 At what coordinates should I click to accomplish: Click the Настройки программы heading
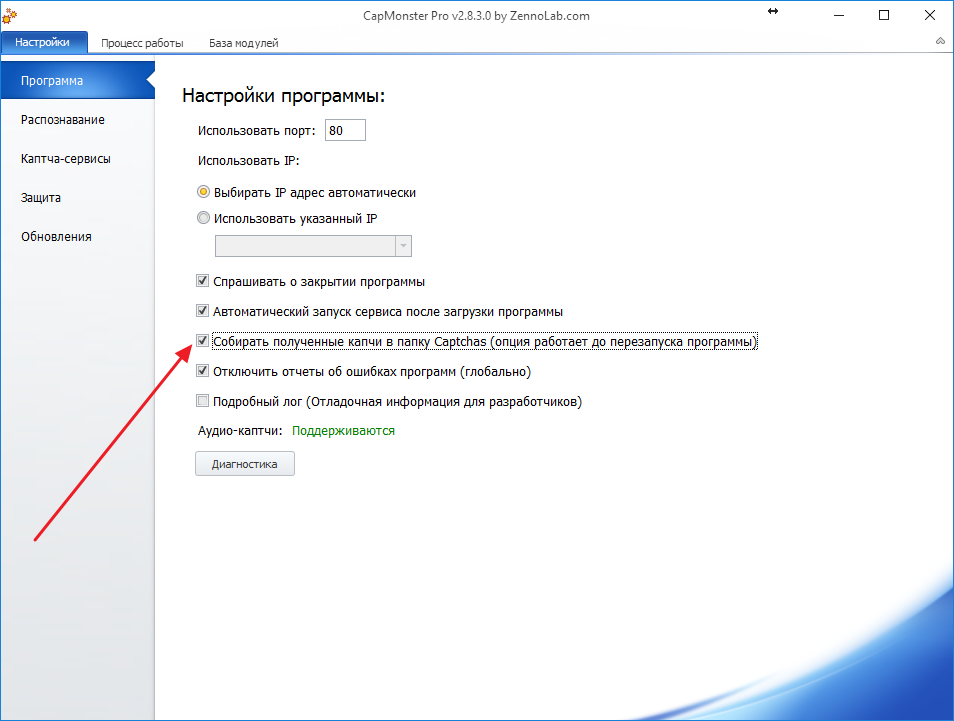point(284,96)
